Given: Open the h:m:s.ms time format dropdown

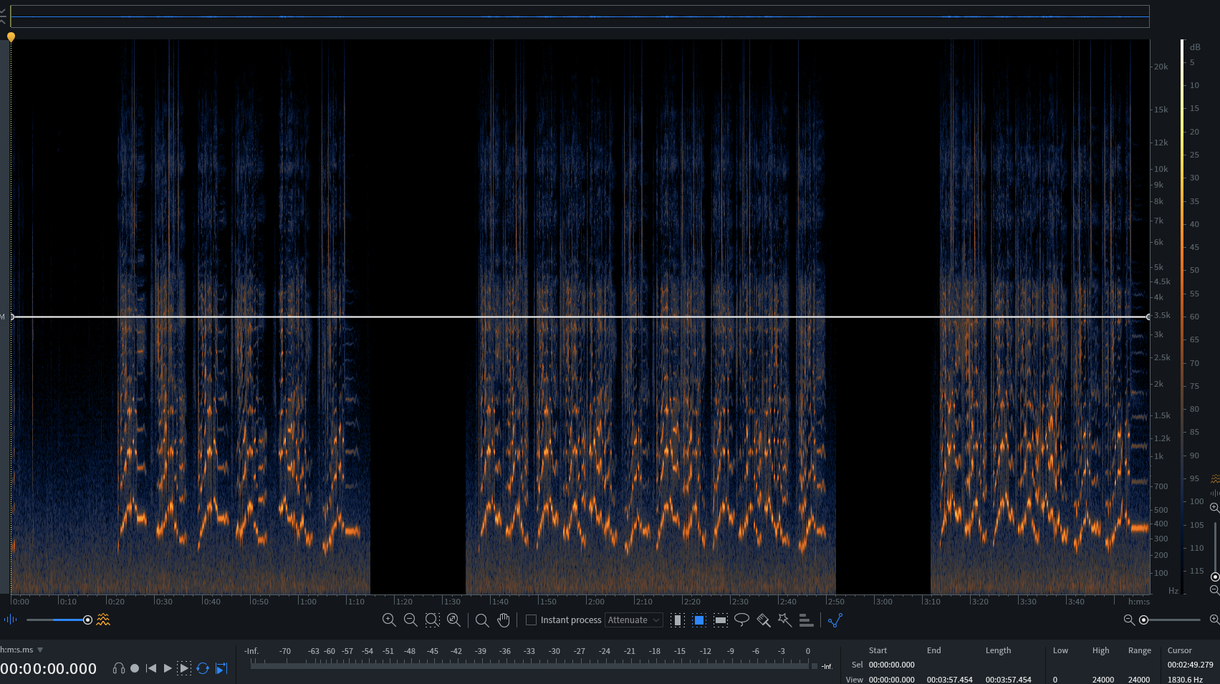Looking at the screenshot, I should pos(22,650).
